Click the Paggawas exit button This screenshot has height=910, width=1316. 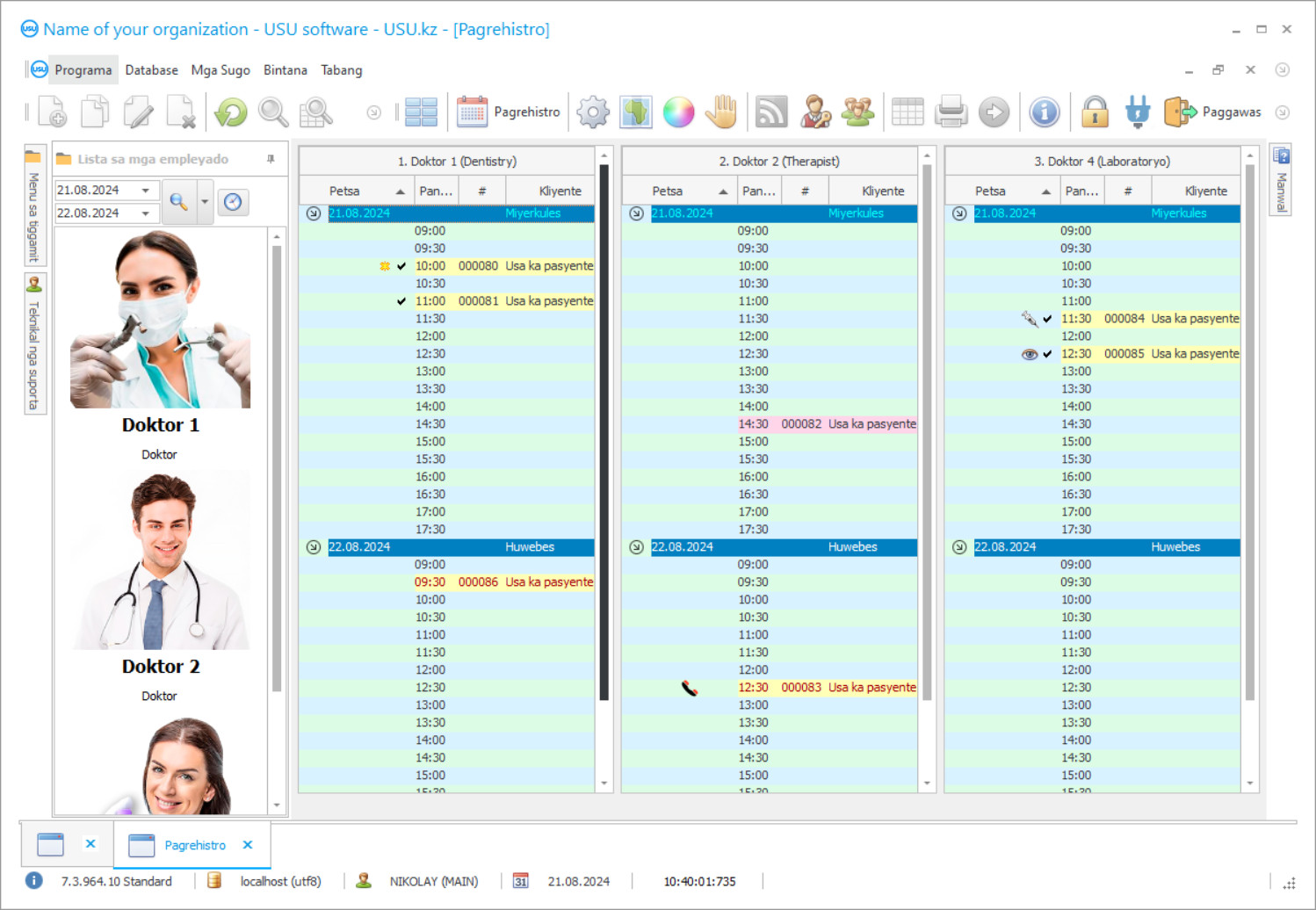[x=1216, y=112]
